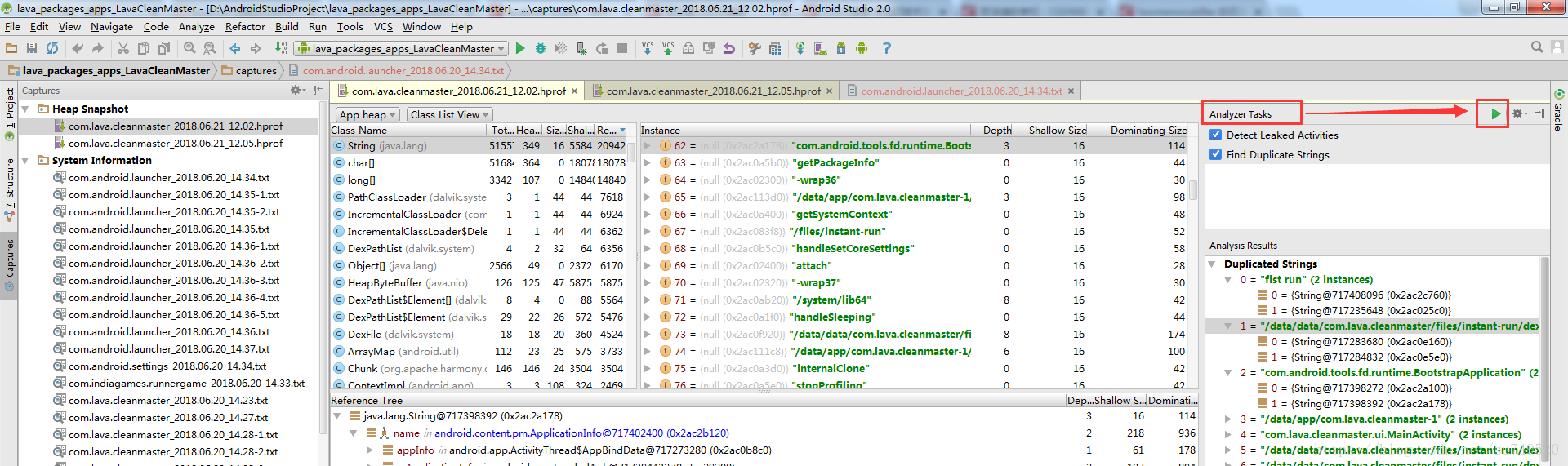Viewport: 1568px width, 466px height.
Task: Open the Gradle side tool window
Action: tap(1558, 110)
